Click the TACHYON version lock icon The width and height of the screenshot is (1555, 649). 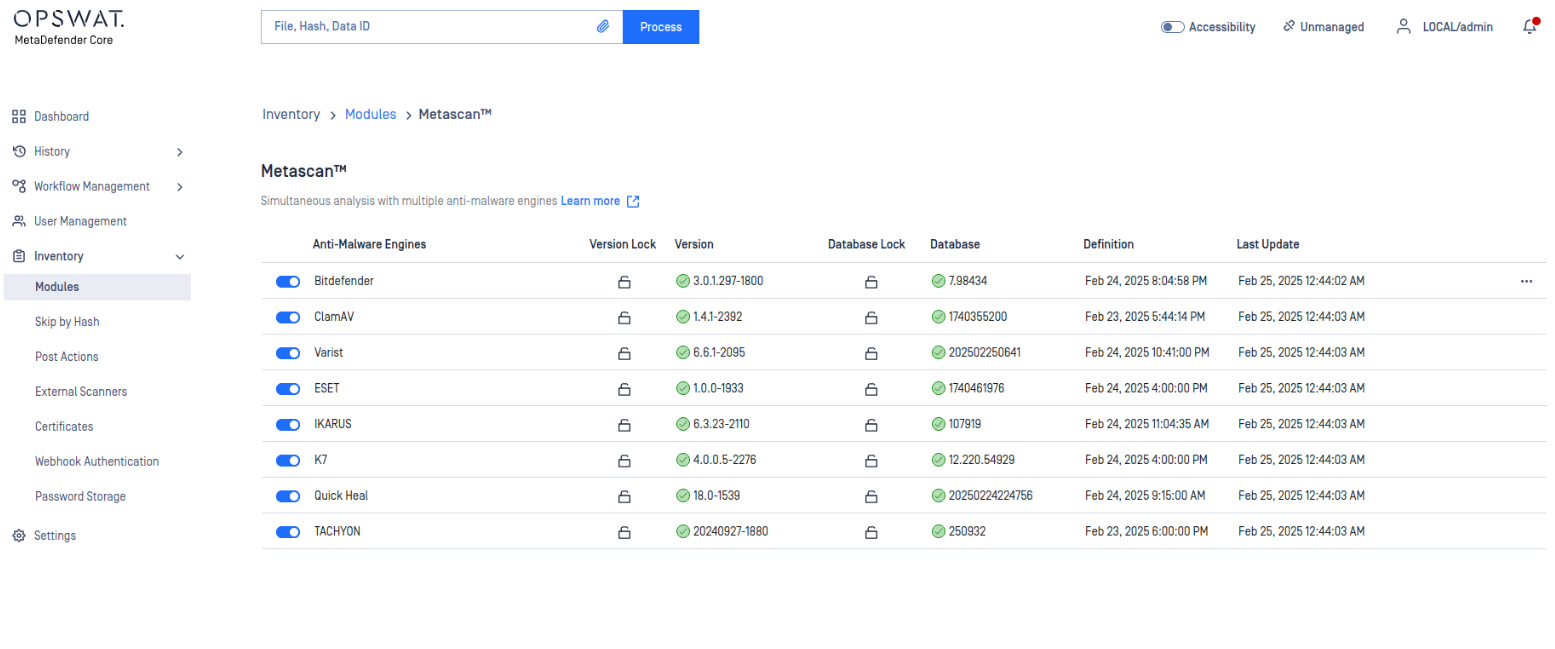pos(624,532)
